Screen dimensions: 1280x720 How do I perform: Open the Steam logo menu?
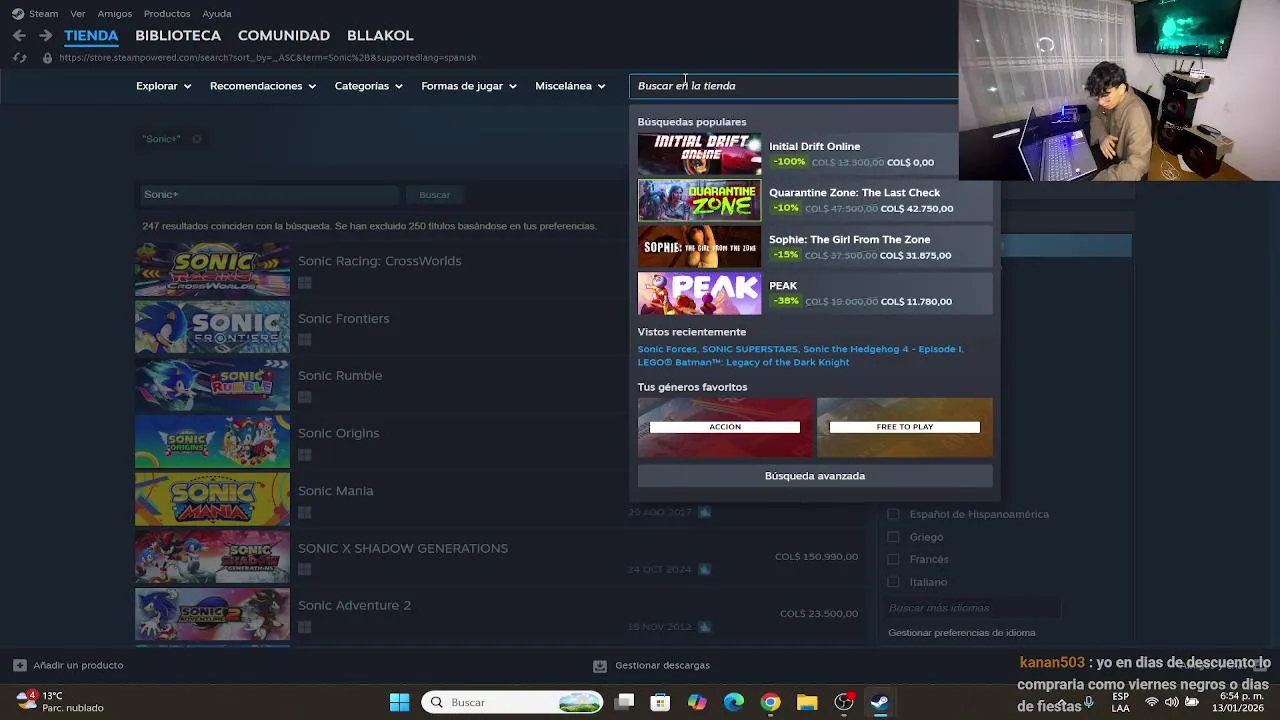17,14
